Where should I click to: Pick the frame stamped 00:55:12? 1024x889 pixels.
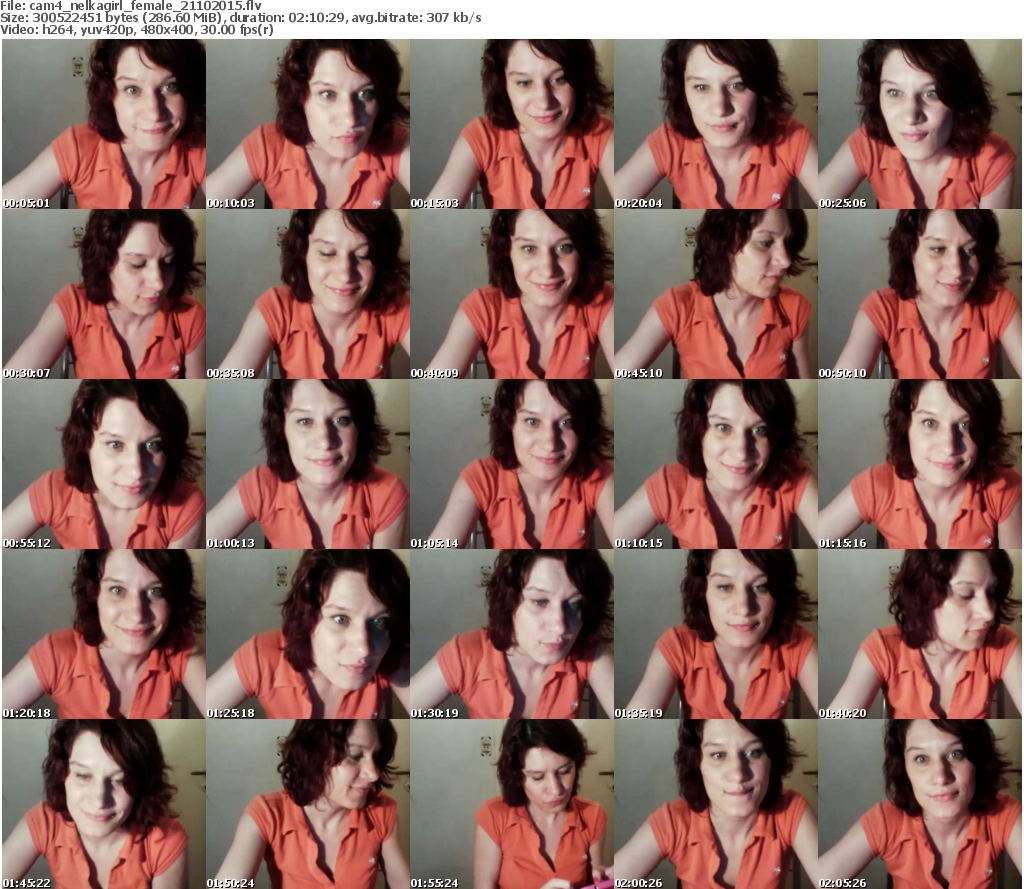(x=104, y=464)
